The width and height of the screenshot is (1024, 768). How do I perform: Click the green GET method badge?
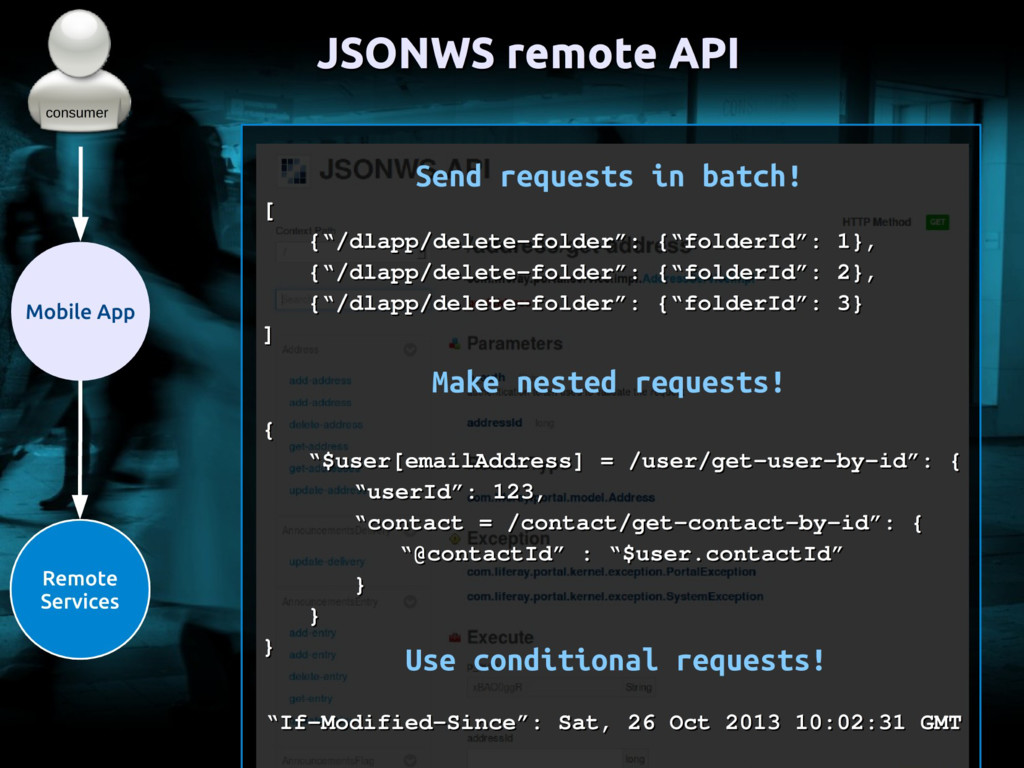tap(937, 222)
